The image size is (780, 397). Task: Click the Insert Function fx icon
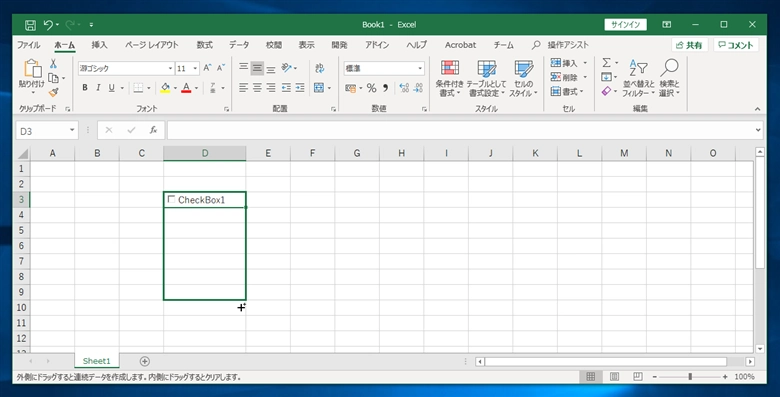[153, 130]
